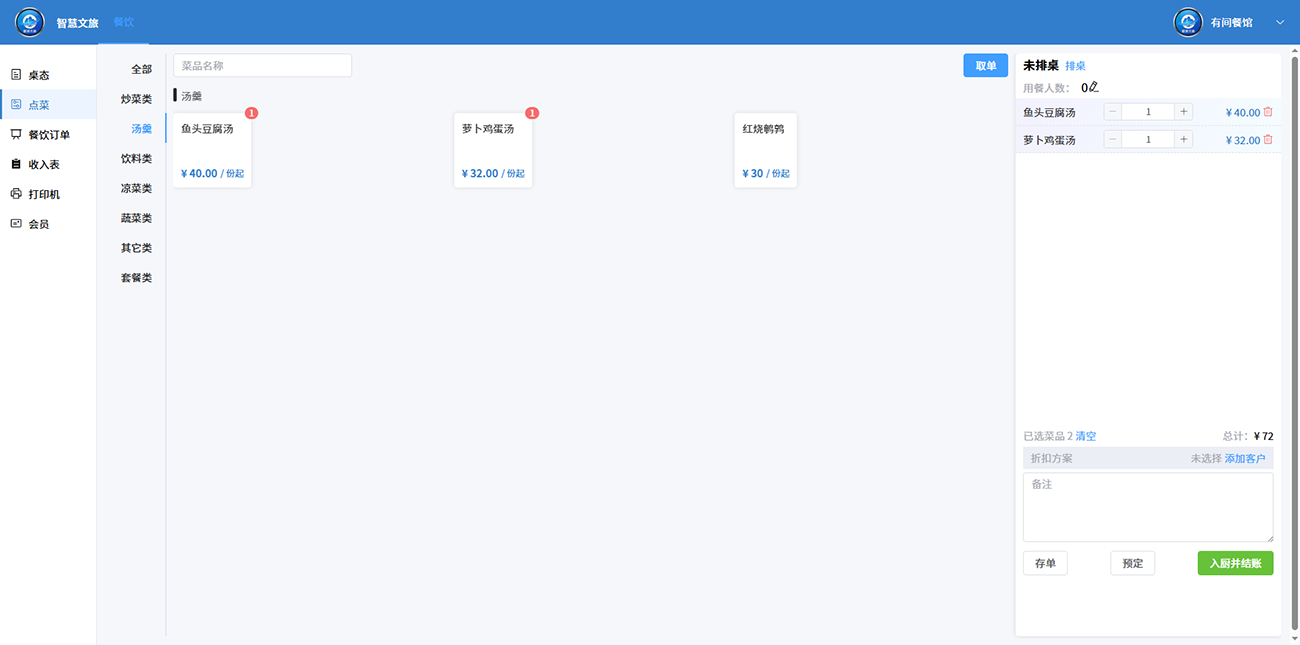
Task: Select the 饮料类 category
Action: pos(136,158)
